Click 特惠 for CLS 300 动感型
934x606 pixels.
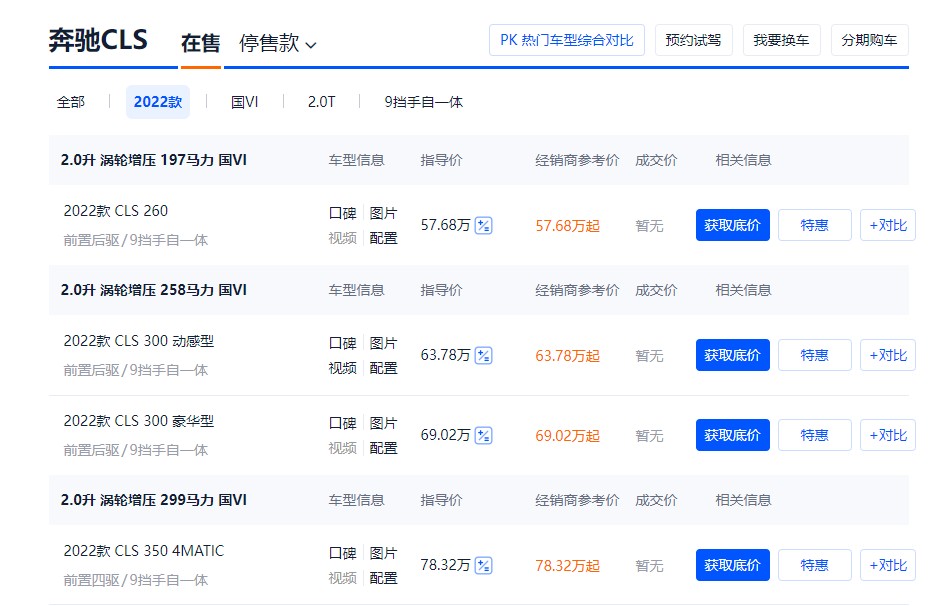click(x=815, y=355)
